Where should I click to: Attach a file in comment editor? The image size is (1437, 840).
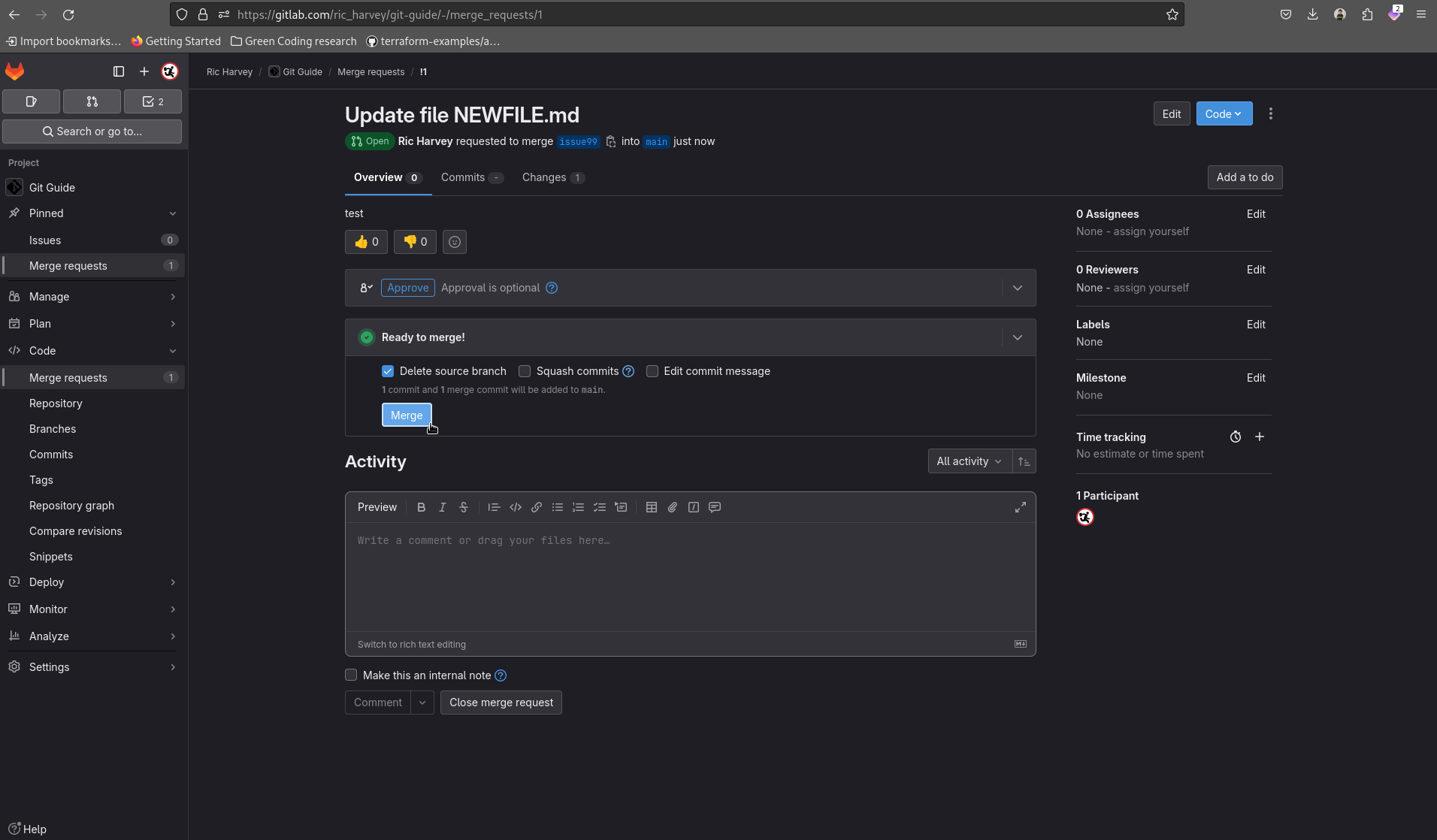(x=673, y=507)
